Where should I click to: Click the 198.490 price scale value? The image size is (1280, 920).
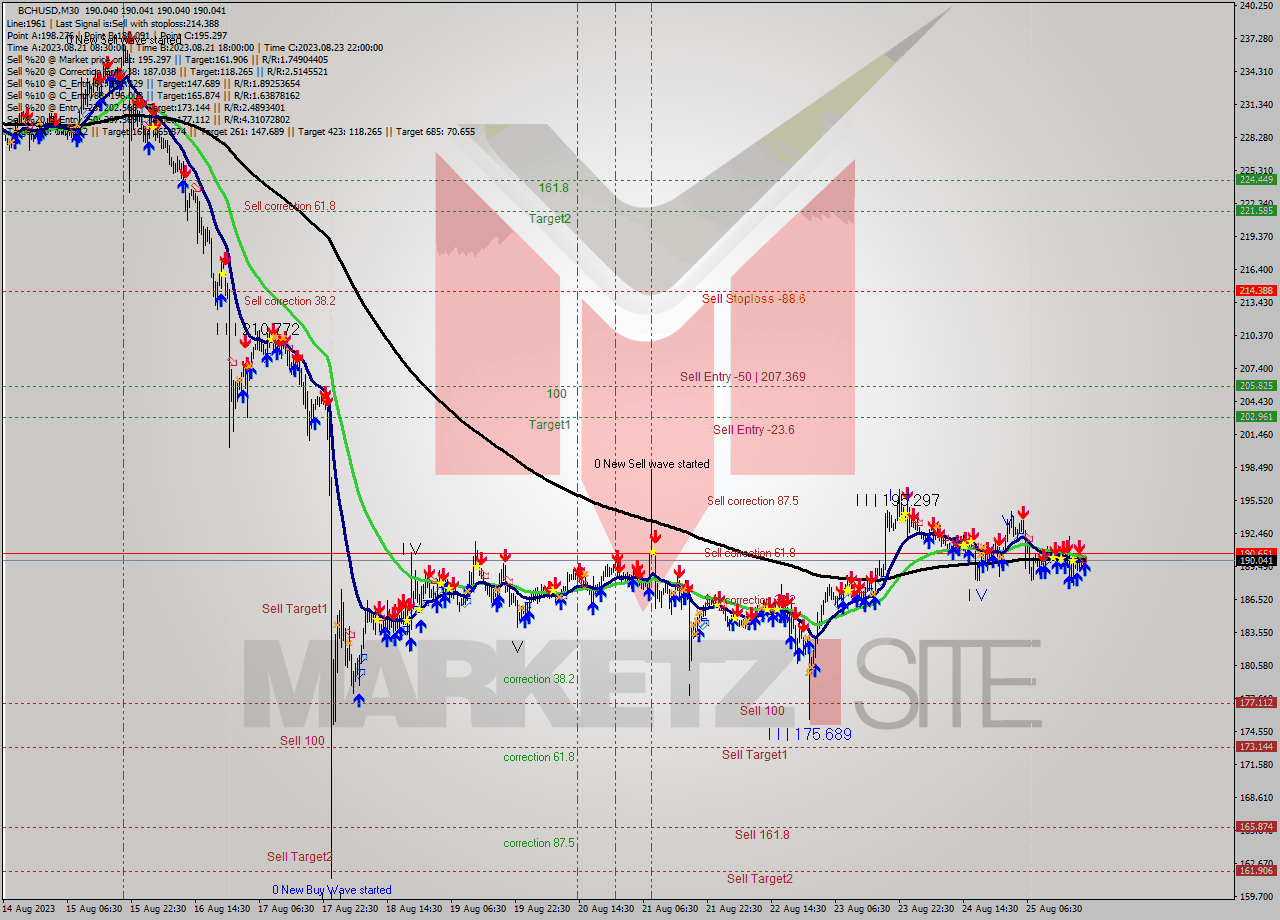click(1256, 468)
